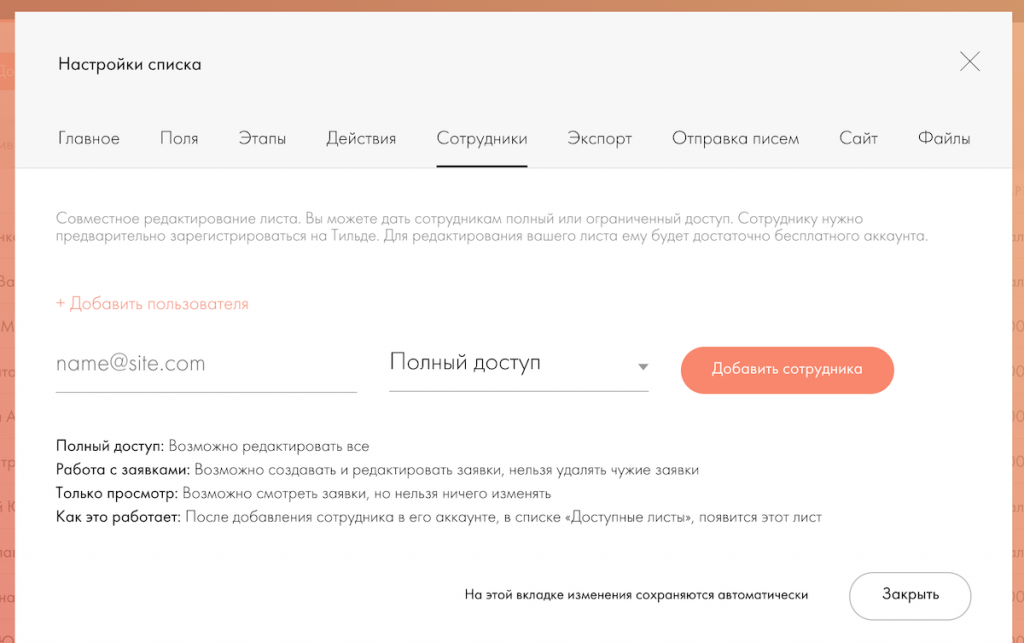Viewport: 1024px width, 643px height.
Task: Click the Только просмотр legend label
Action: [x=116, y=494]
